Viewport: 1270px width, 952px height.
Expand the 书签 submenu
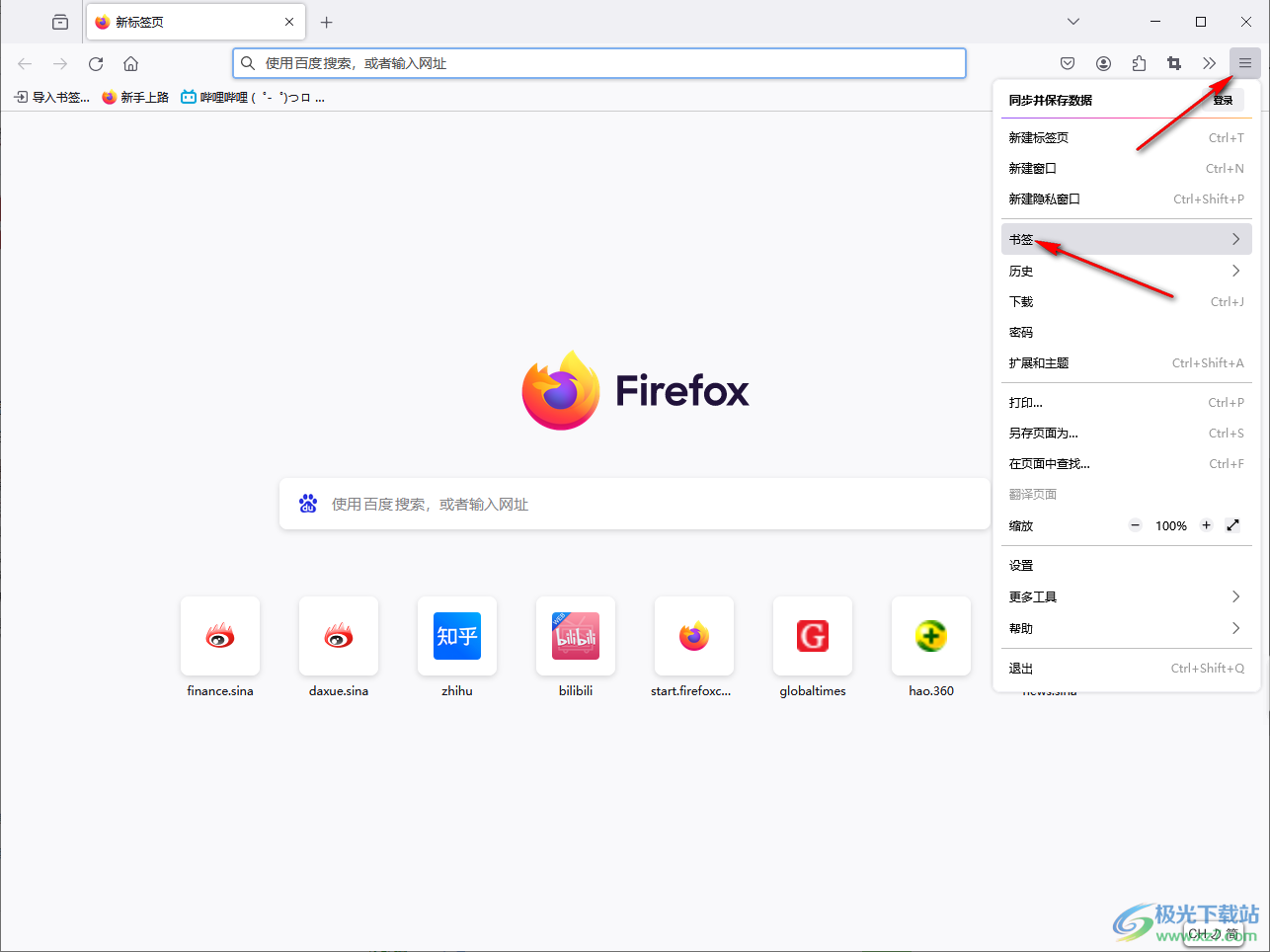[x=1126, y=239]
